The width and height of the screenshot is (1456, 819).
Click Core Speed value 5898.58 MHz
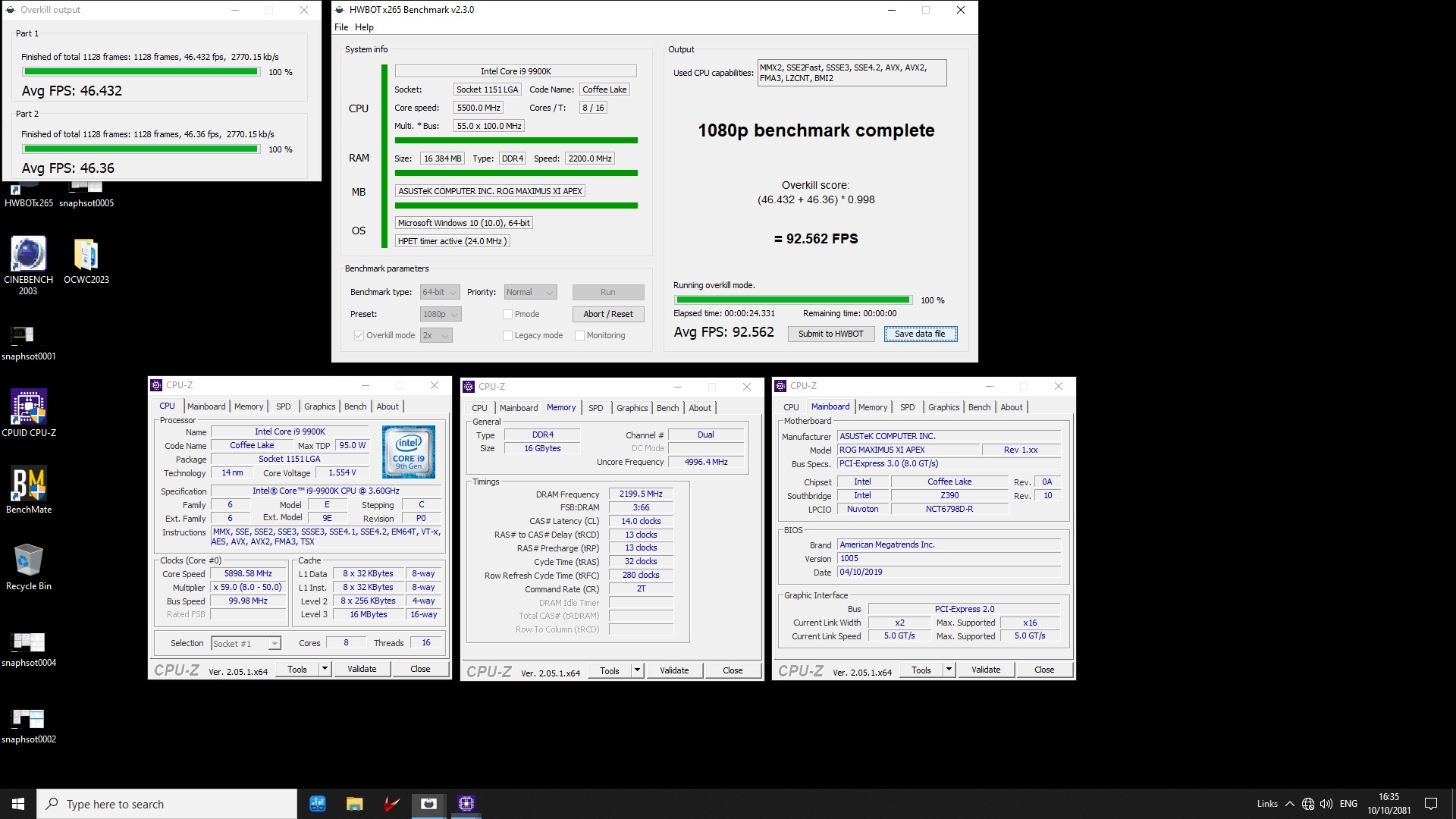click(x=248, y=574)
